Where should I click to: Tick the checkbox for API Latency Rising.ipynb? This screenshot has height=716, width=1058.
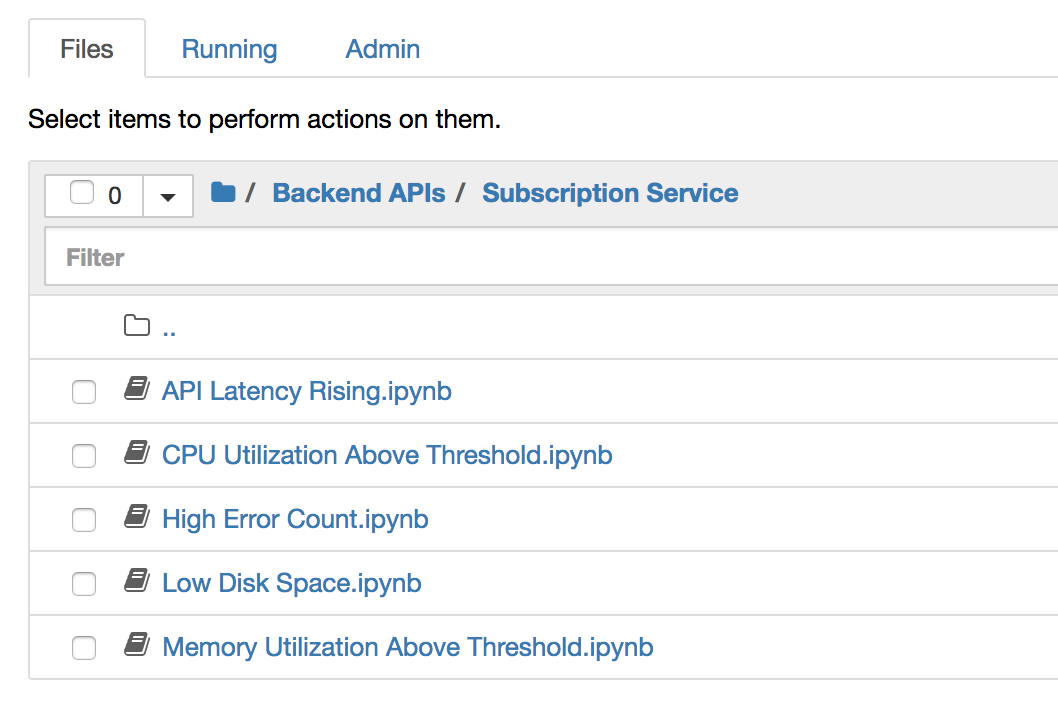tap(84, 392)
